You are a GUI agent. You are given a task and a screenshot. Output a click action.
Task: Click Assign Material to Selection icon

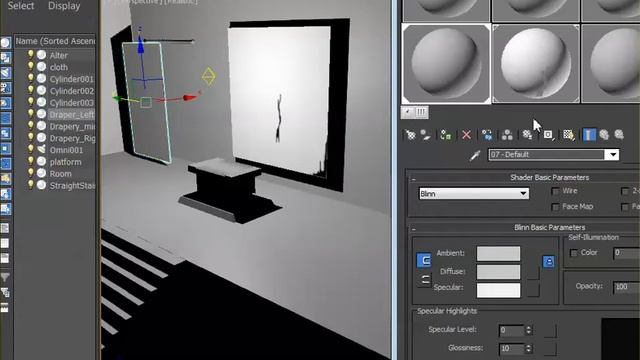click(x=446, y=135)
